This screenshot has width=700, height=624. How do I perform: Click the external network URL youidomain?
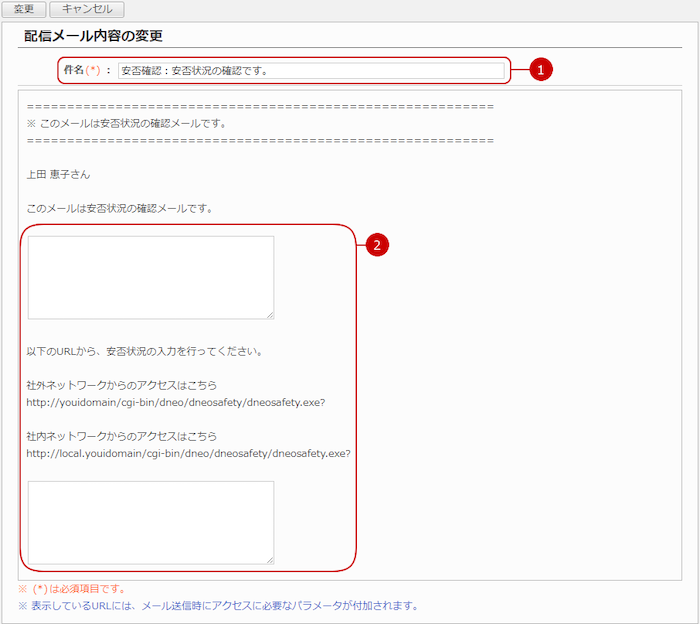pos(175,402)
